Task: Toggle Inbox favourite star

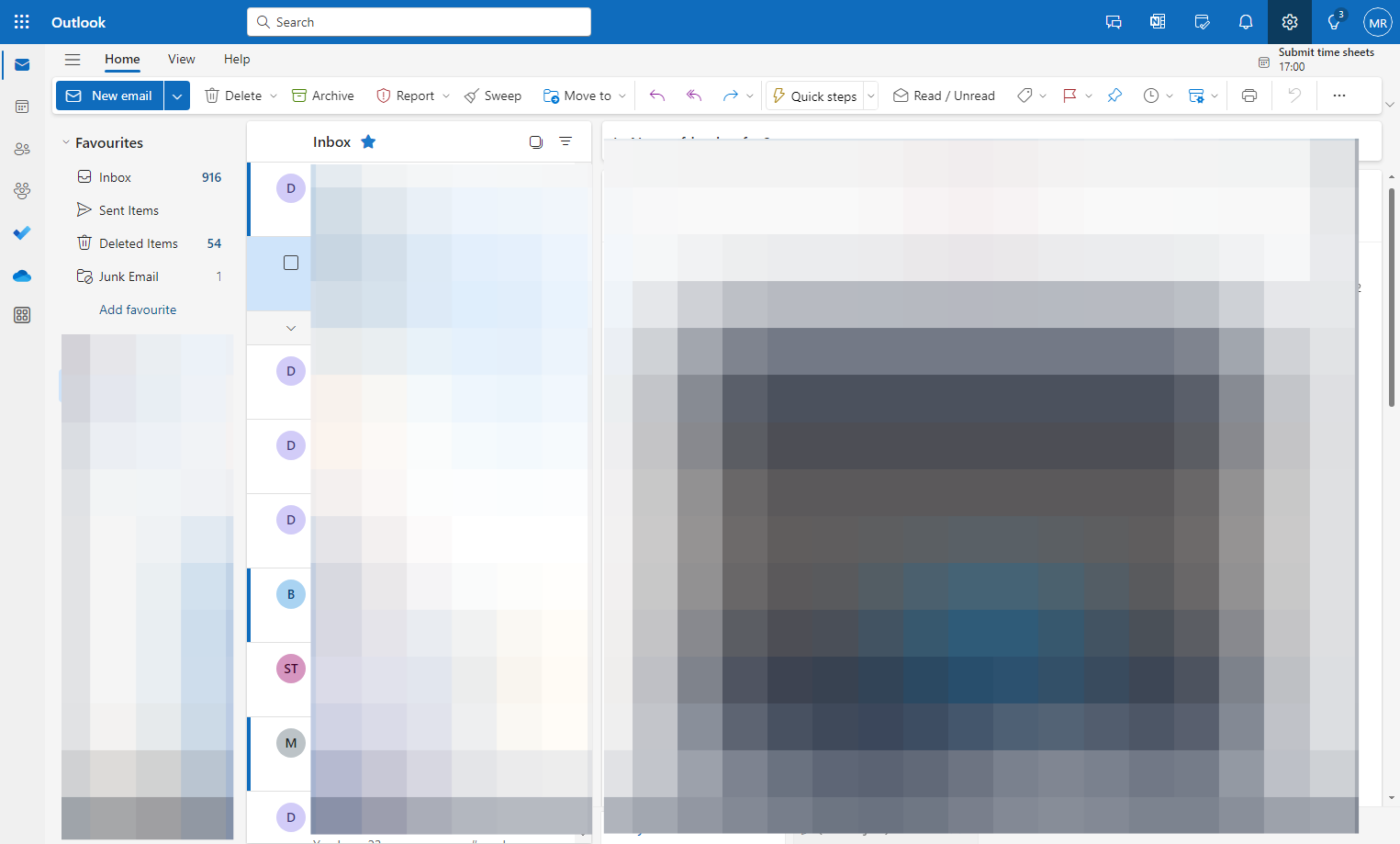Action: pyautogui.click(x=368, y=141)
